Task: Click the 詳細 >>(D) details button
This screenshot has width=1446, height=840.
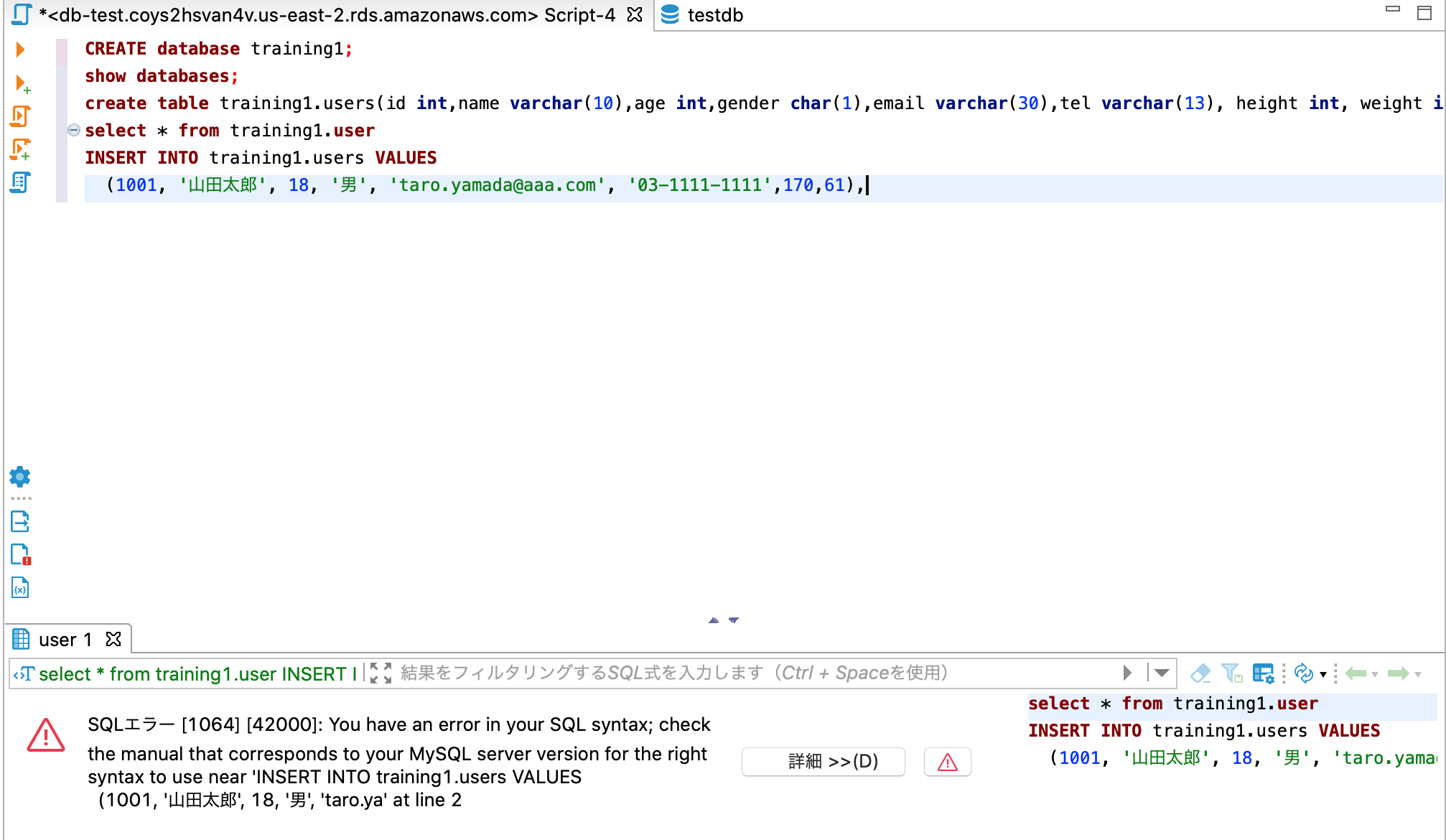Action: tap(823, 761)
